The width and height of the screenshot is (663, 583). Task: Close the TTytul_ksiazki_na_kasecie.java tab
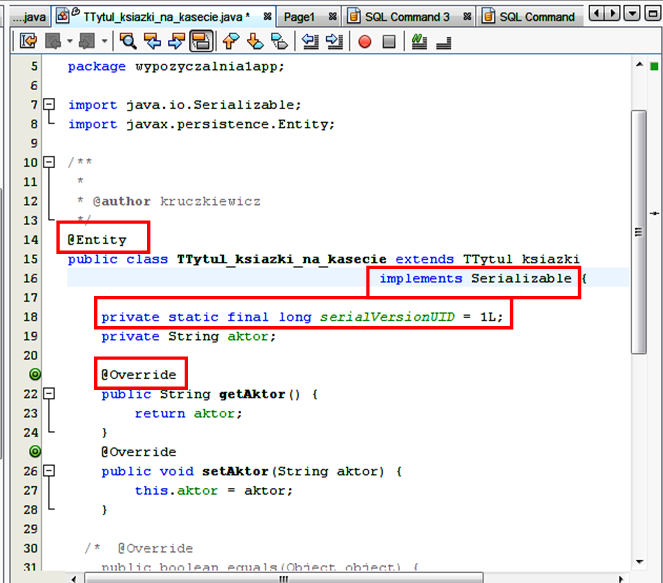click(x=267, y=16)
